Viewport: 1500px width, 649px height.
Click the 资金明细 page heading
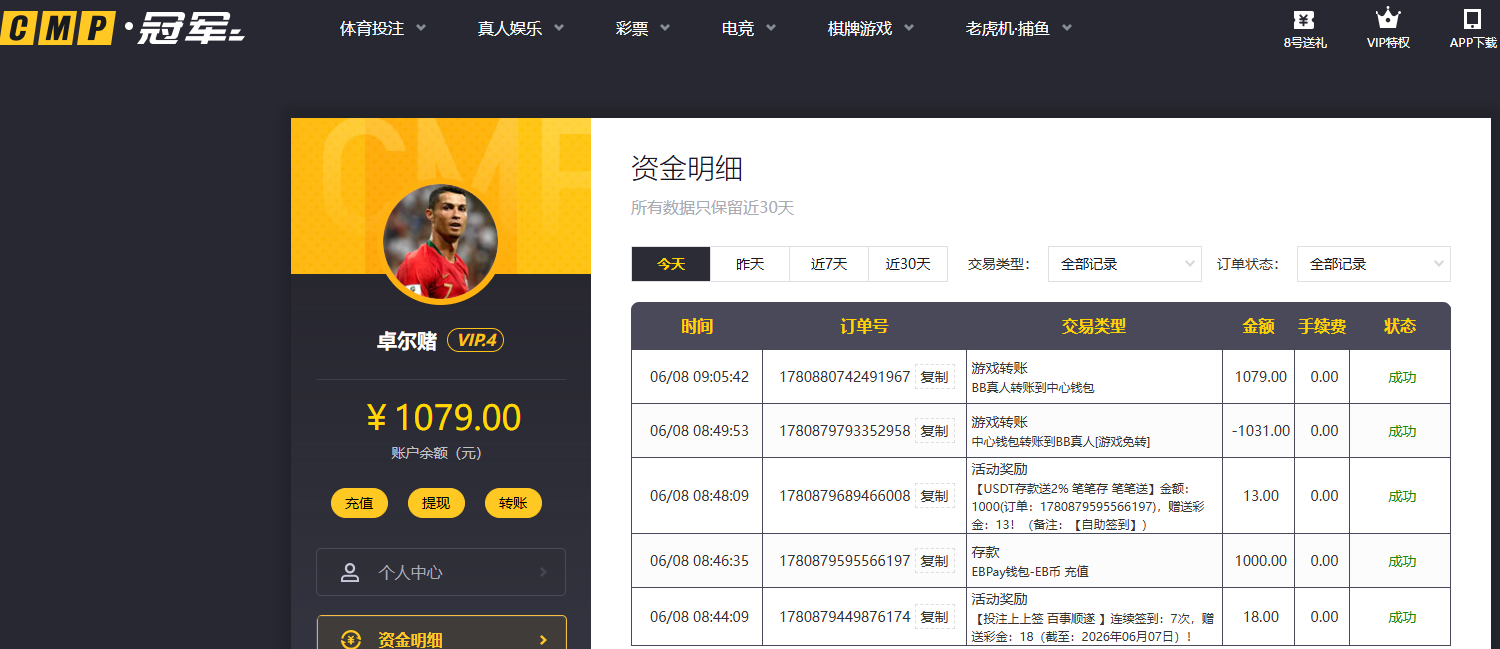687,168
